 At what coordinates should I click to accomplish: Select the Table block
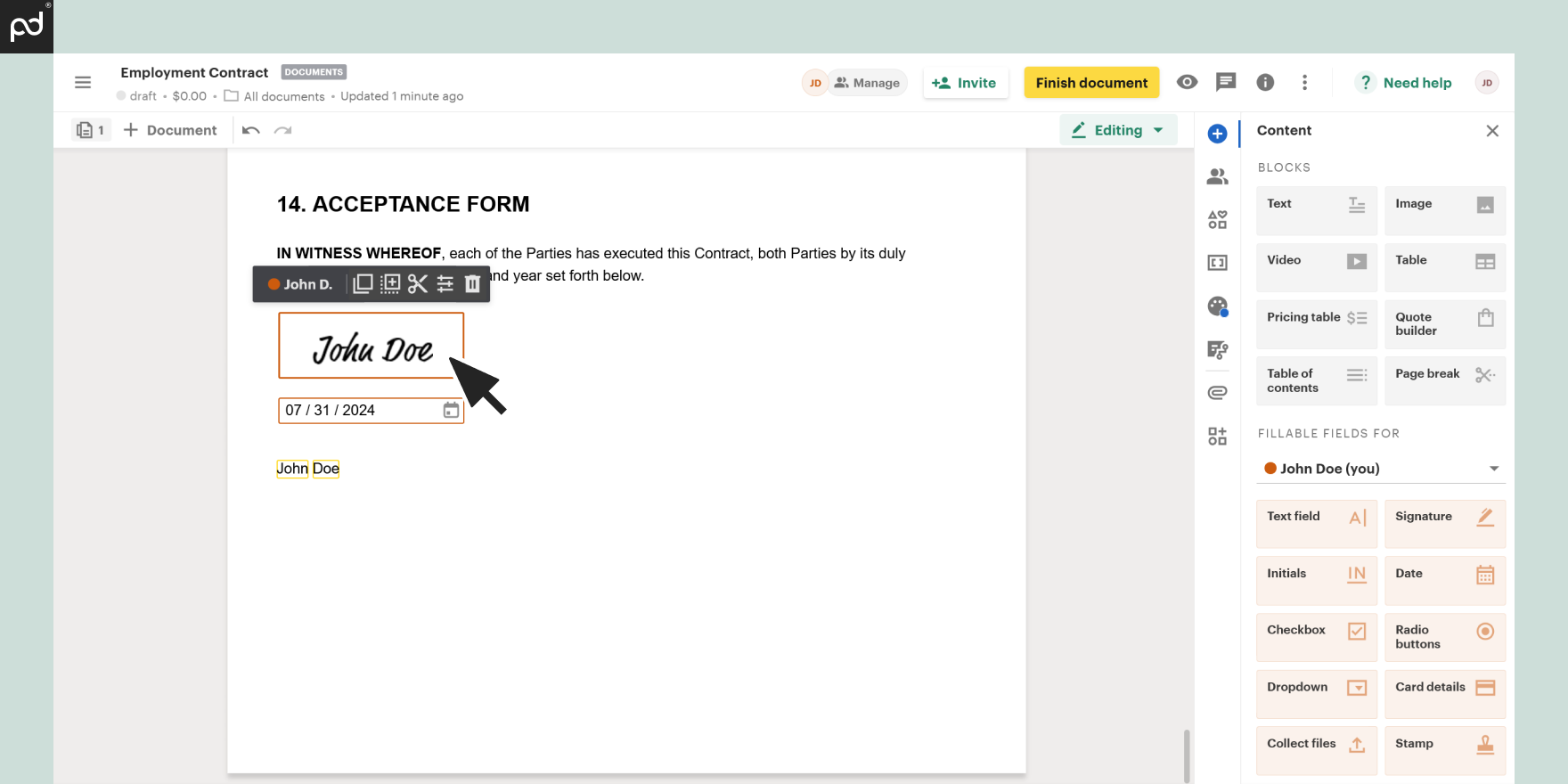[x=1445, y=267]
